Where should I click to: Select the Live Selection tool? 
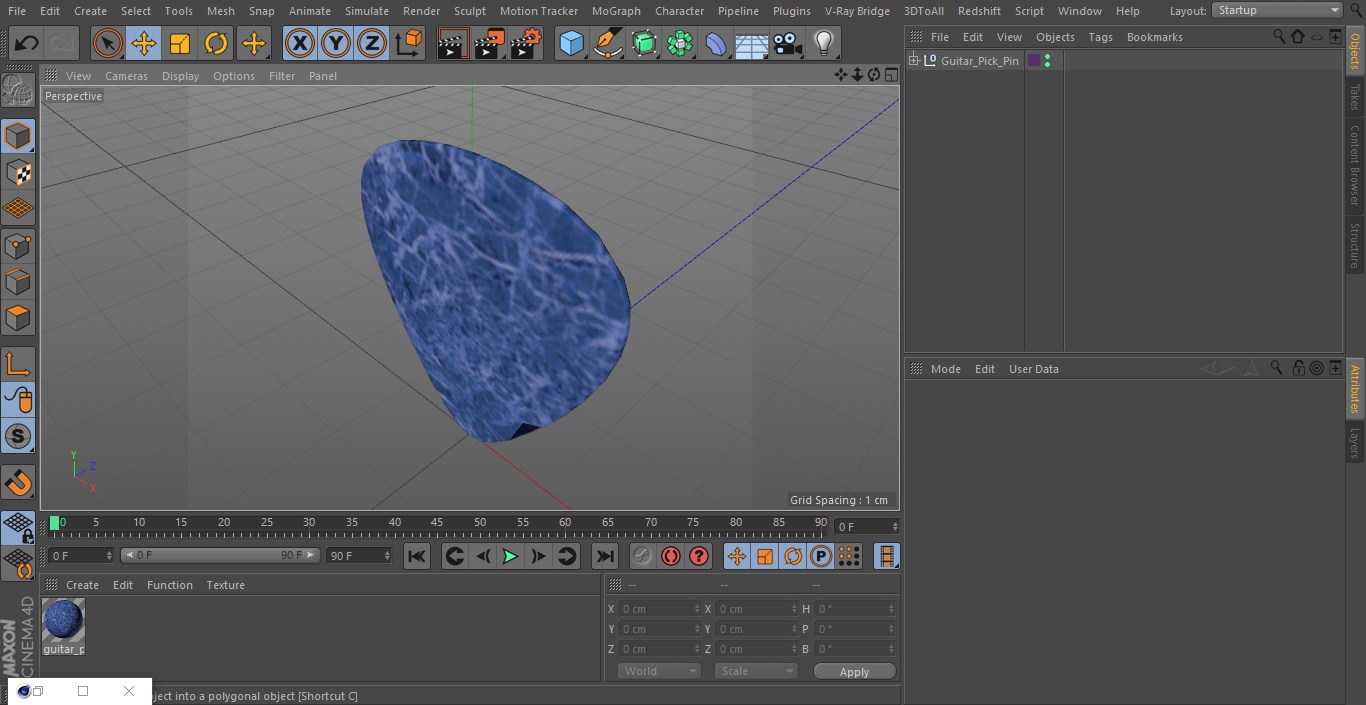(x=107, y=44)
